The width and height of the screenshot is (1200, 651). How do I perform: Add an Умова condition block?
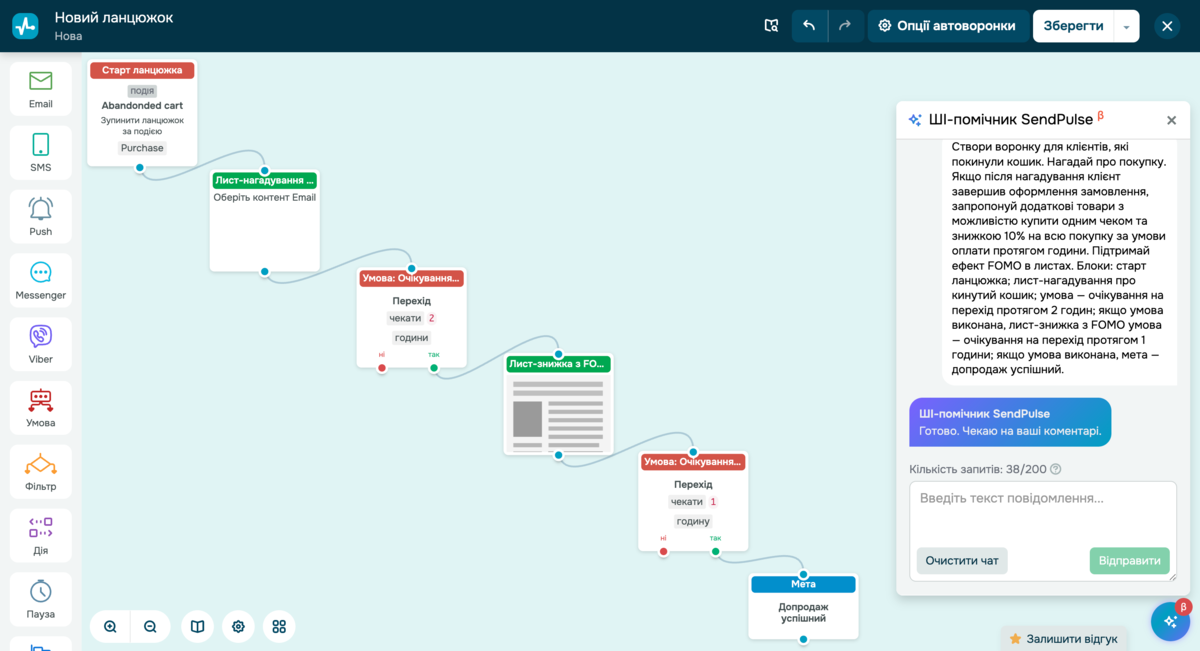click(41, 409)
